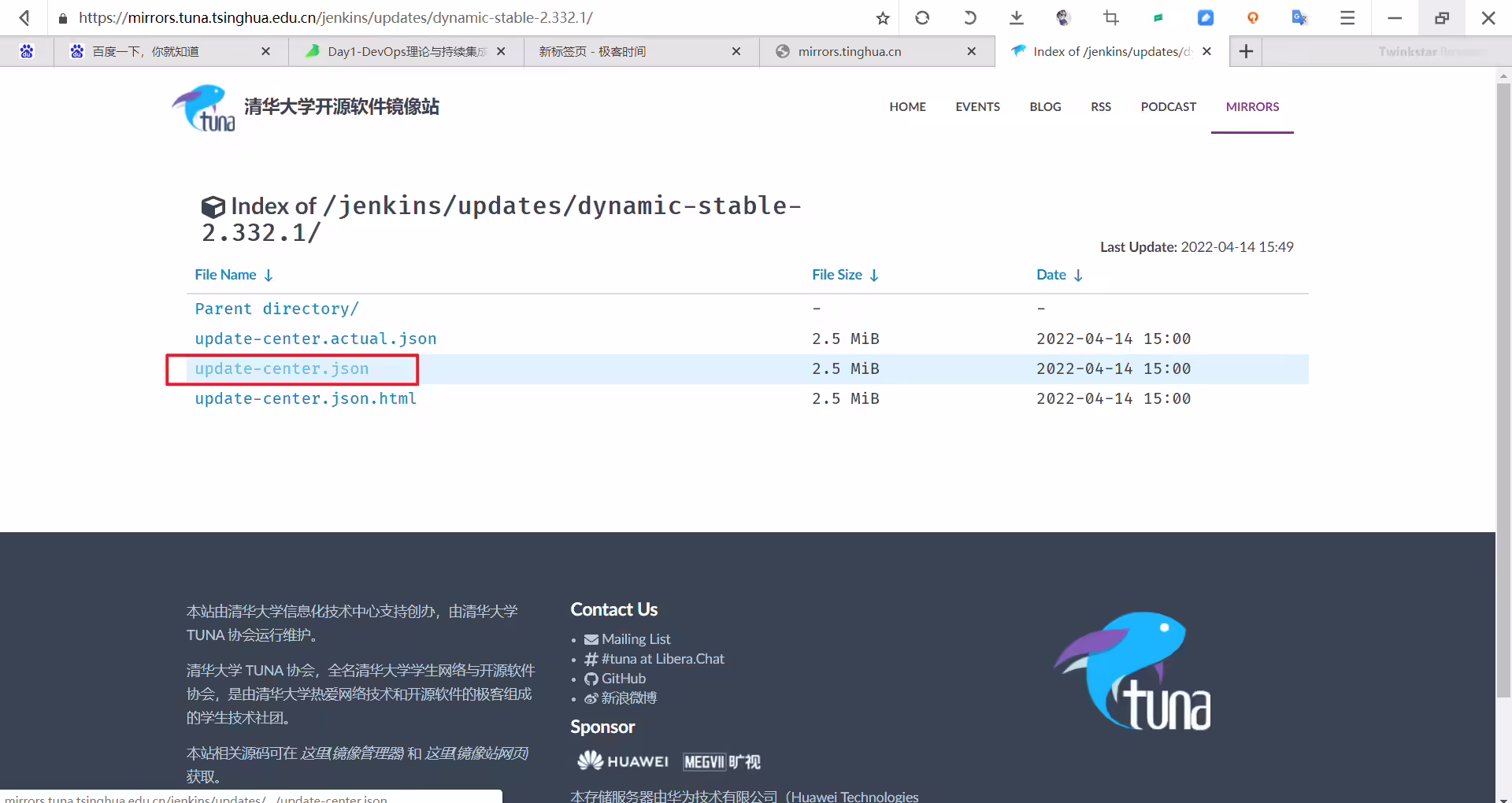Image resolution: width=1512 pixels, height=803 pixels.
Task: Click the screenshot crop icon in the toolbar
Action: click(1111, 17)
